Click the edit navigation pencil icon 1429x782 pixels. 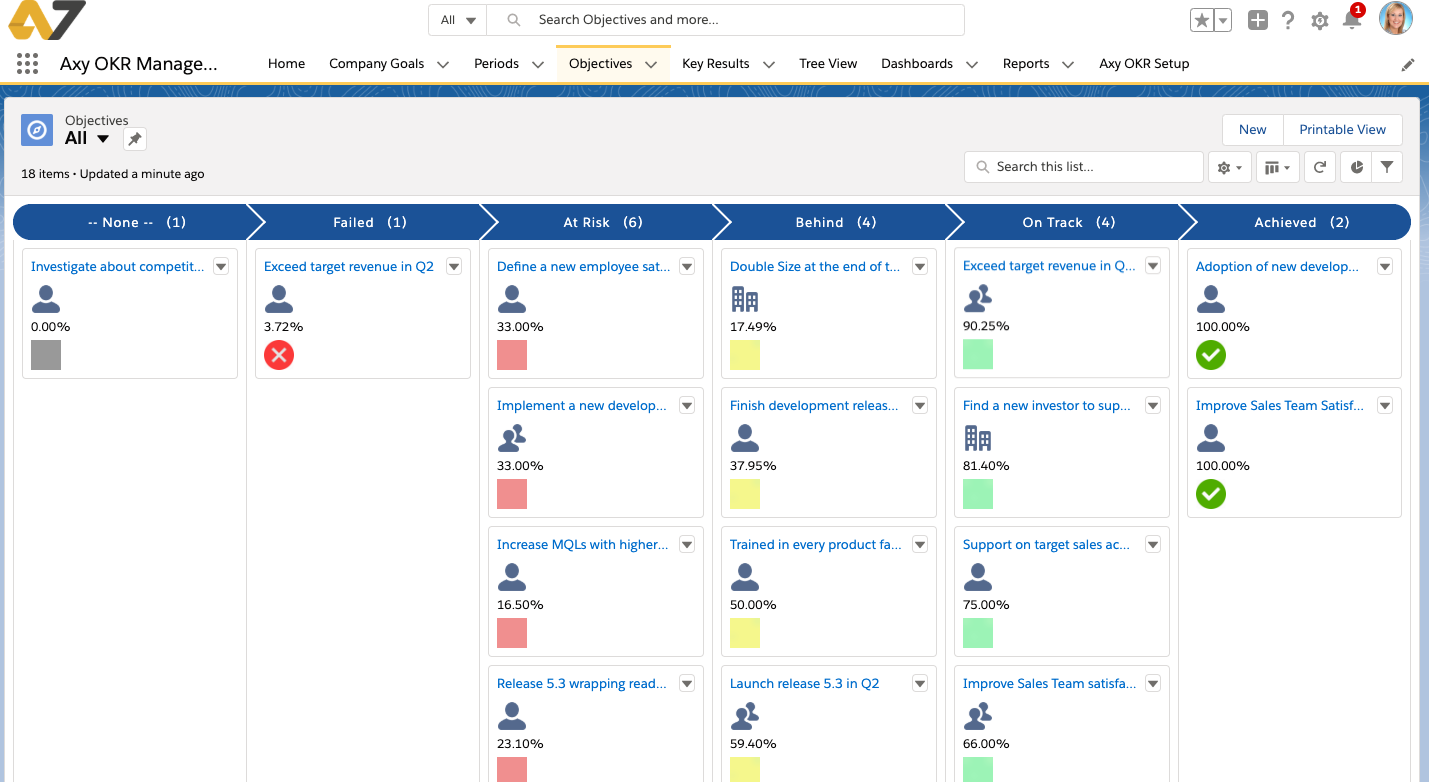coord(1408,64)
